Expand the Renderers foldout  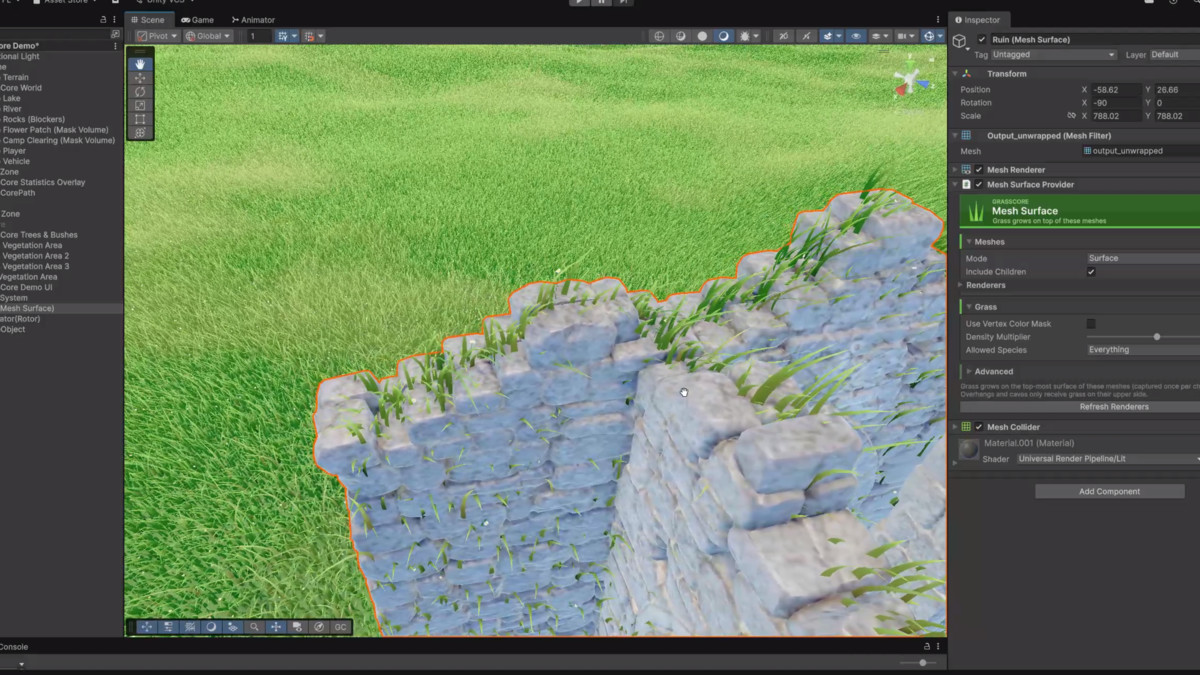pos(961,285)
